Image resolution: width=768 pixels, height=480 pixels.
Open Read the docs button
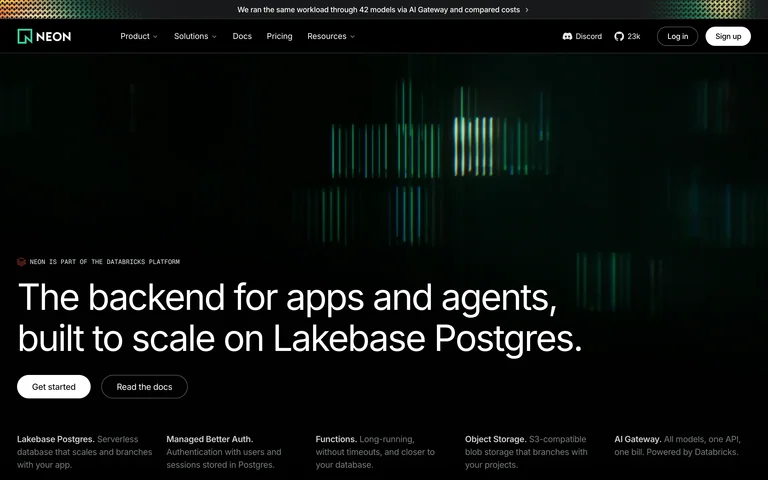[x=144, y=387]
